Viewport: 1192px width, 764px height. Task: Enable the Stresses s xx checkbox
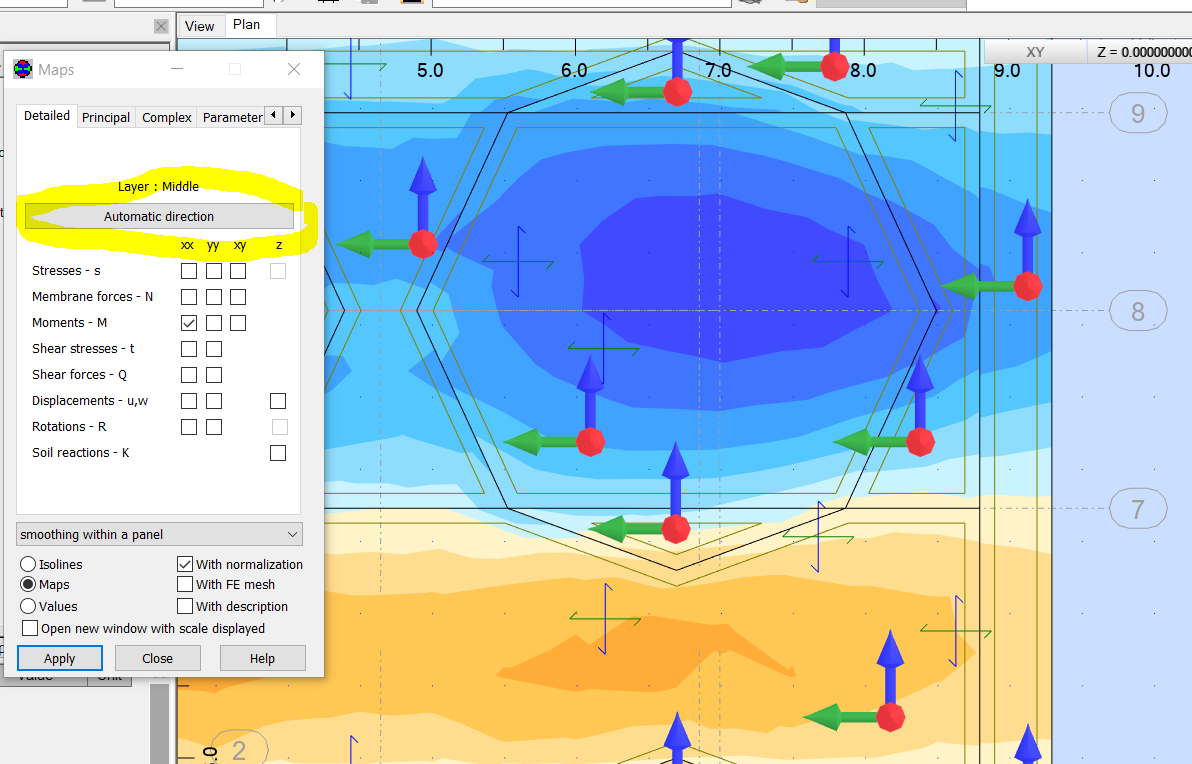click(188, 270)
